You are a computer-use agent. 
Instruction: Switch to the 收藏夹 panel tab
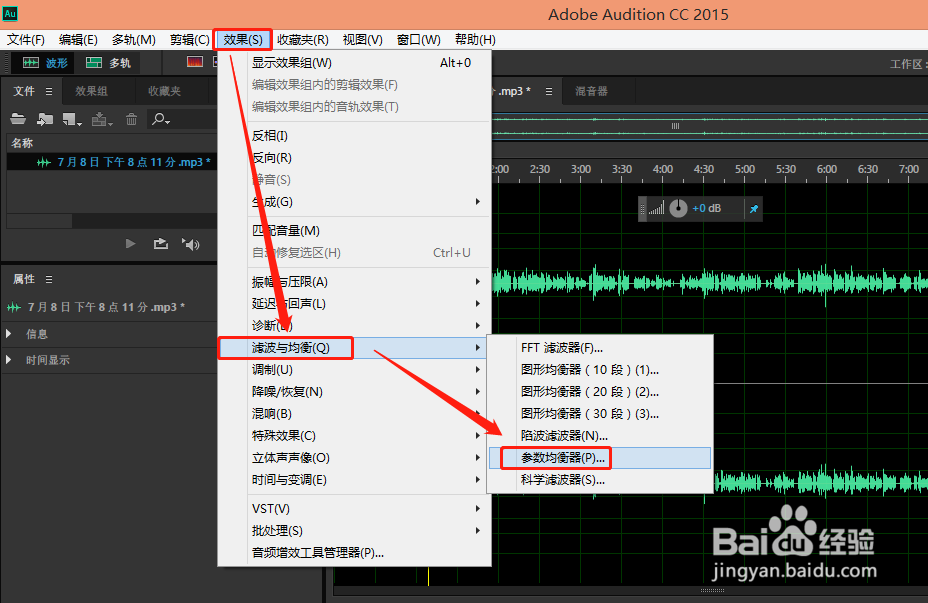pyautogui.click(x=164, y=91)
